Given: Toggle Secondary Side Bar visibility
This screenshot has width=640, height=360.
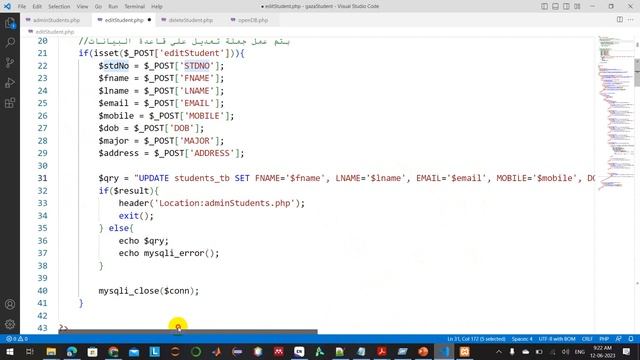Looking at the screenshot, I should tap(566, 6).
